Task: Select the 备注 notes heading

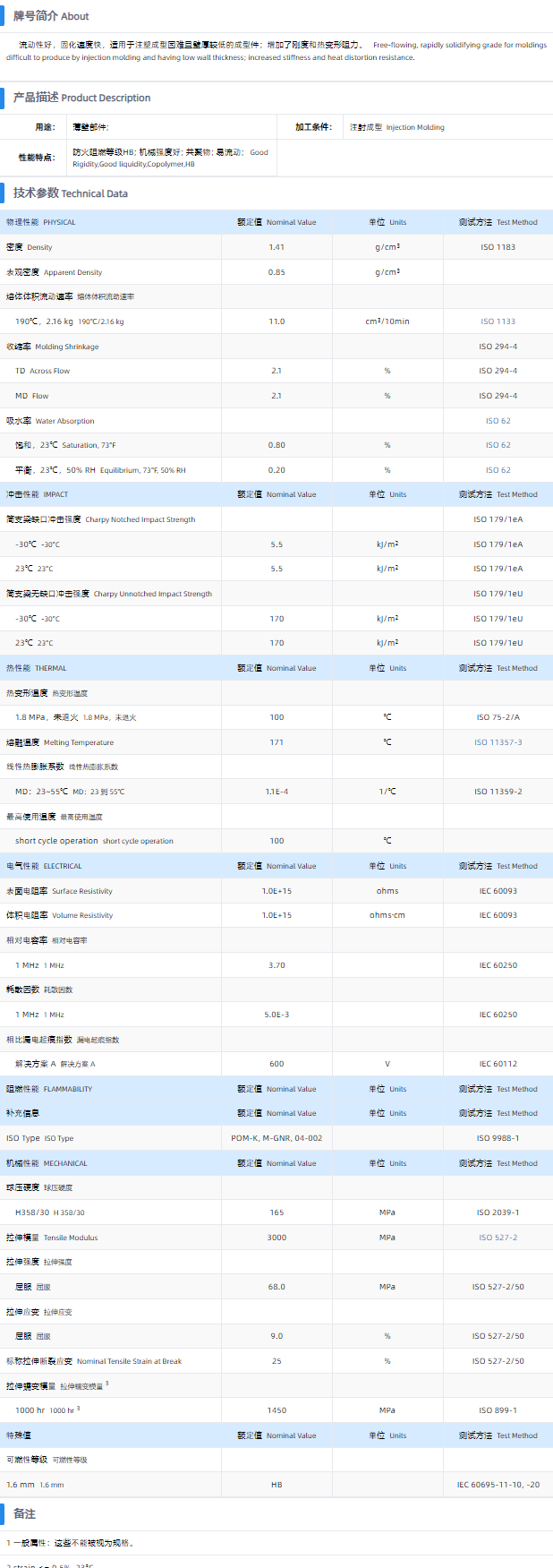Action: tap(24, 1513)
